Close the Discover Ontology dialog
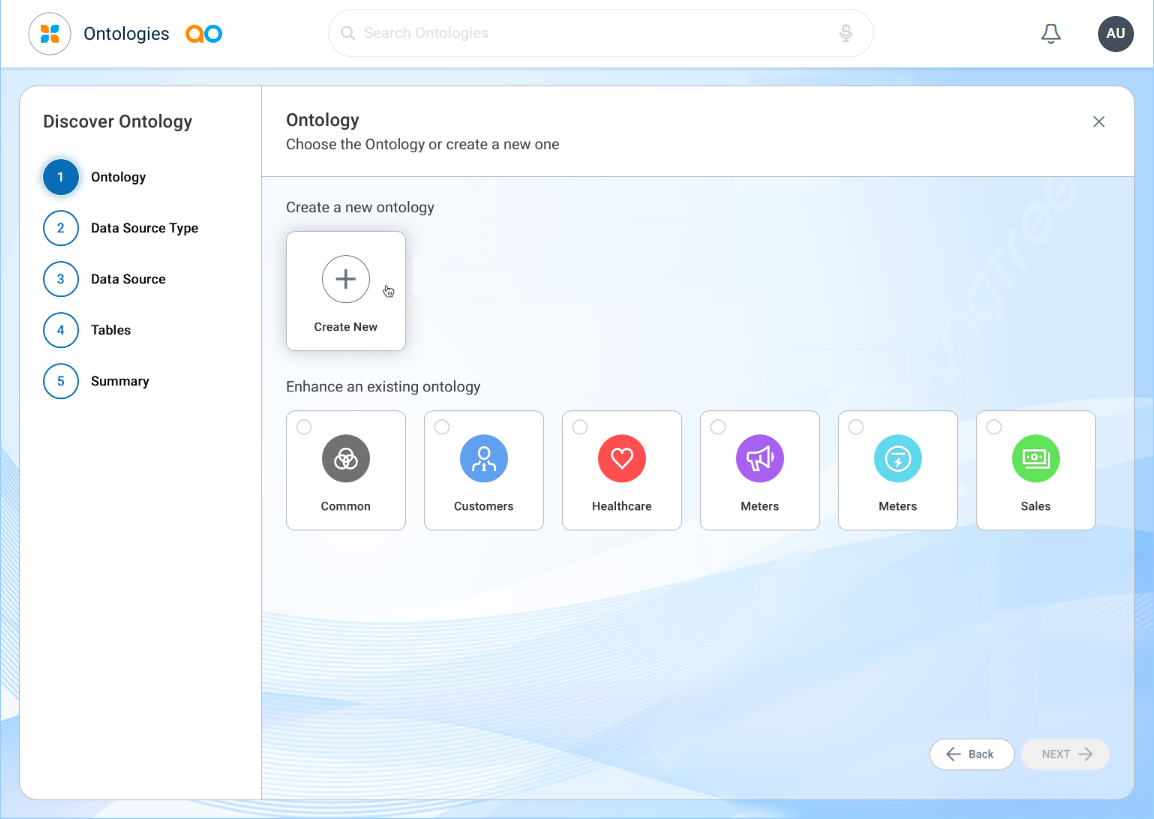This screenshot has height=819, width=1154. click(1099, 122)
